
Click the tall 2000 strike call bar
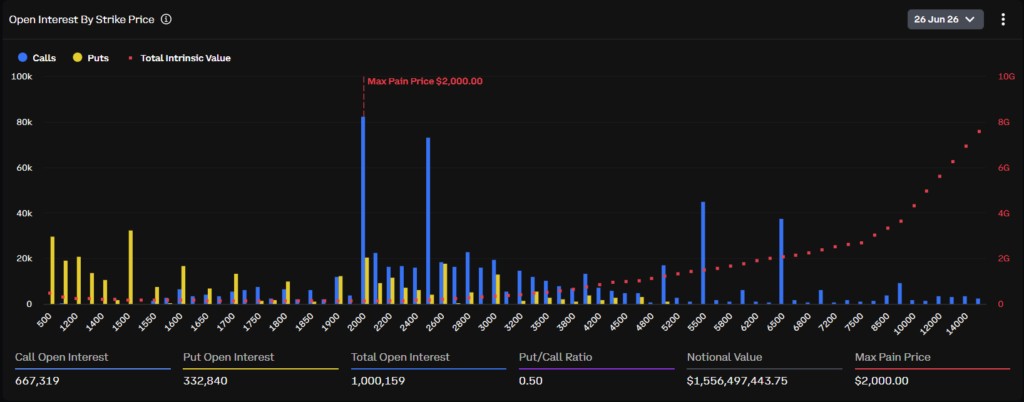coord(363,210)
